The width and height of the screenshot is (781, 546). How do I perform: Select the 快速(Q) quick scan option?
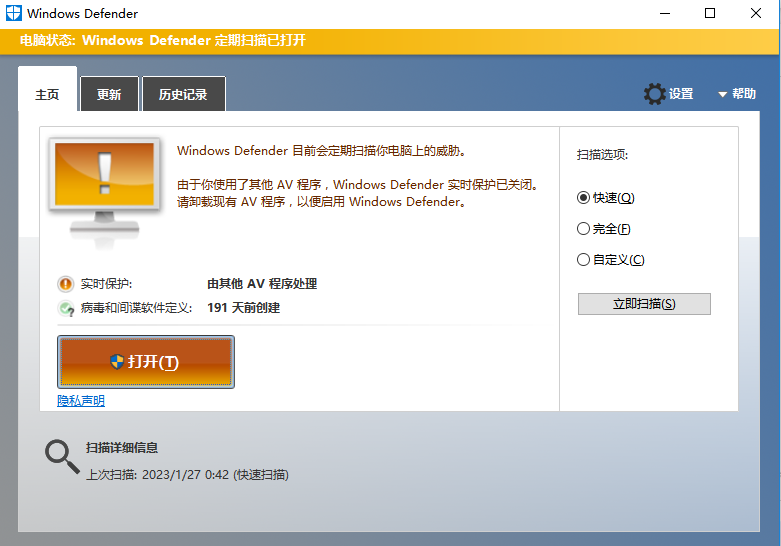tap(606, 198)
